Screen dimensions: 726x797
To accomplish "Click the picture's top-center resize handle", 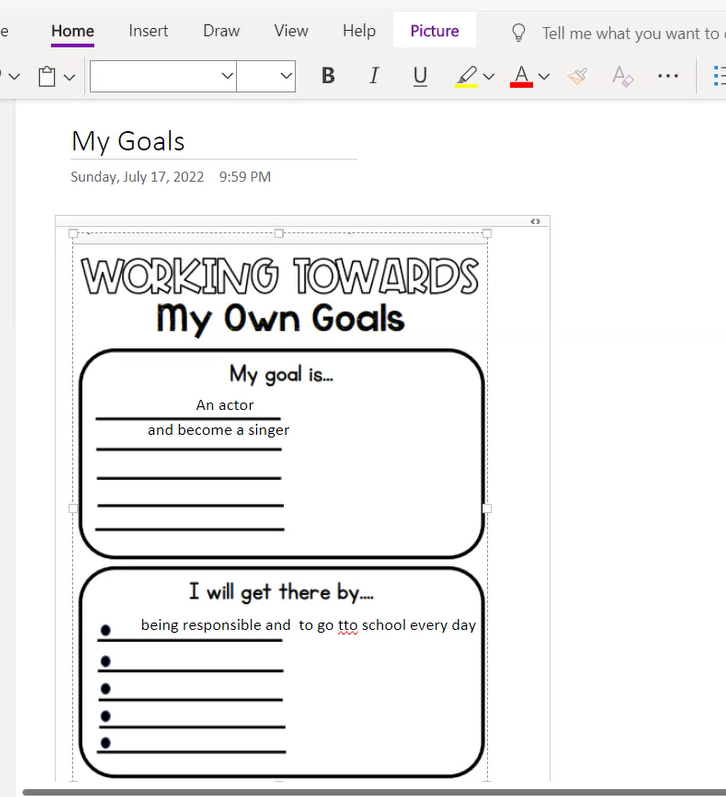I will (x=279, y=233).
